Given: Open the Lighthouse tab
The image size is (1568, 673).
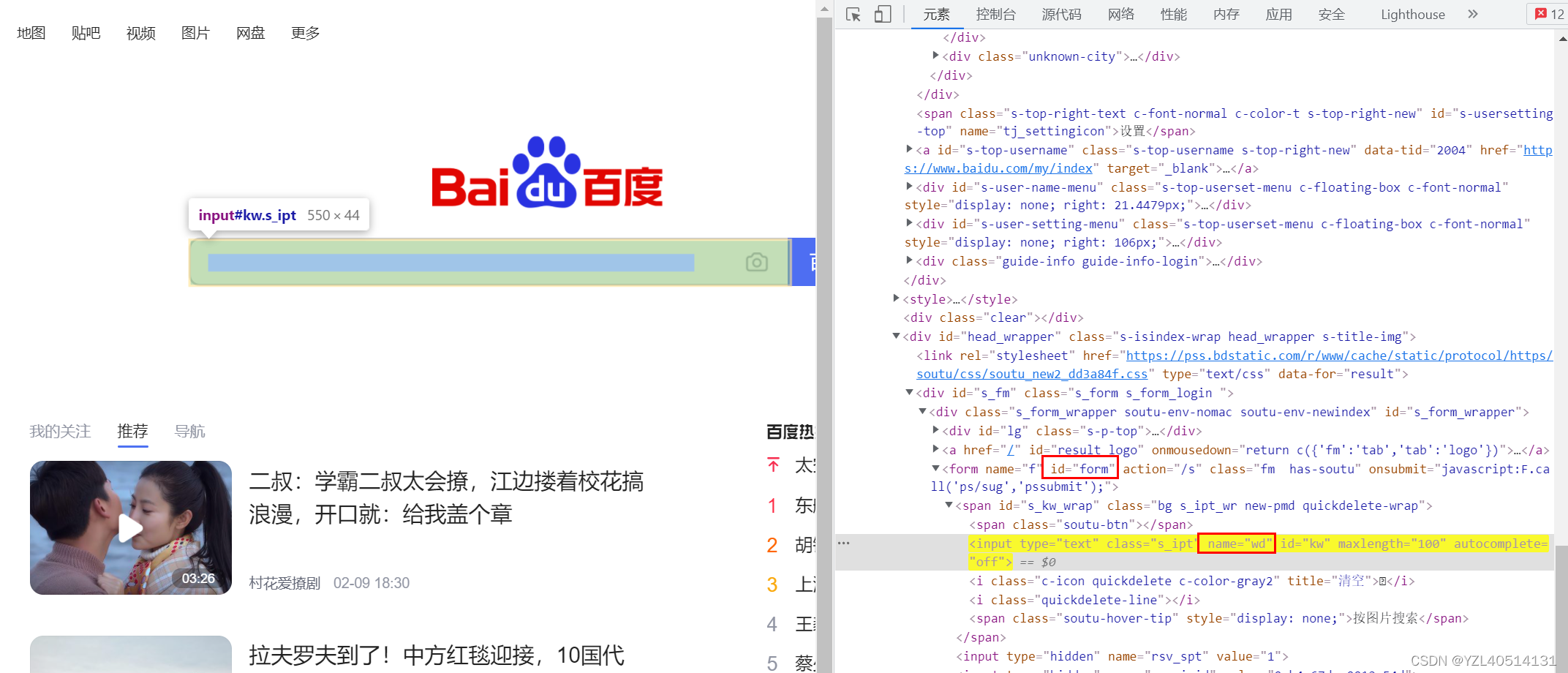Looking at the screenshot, I should tap(1412, 15).
